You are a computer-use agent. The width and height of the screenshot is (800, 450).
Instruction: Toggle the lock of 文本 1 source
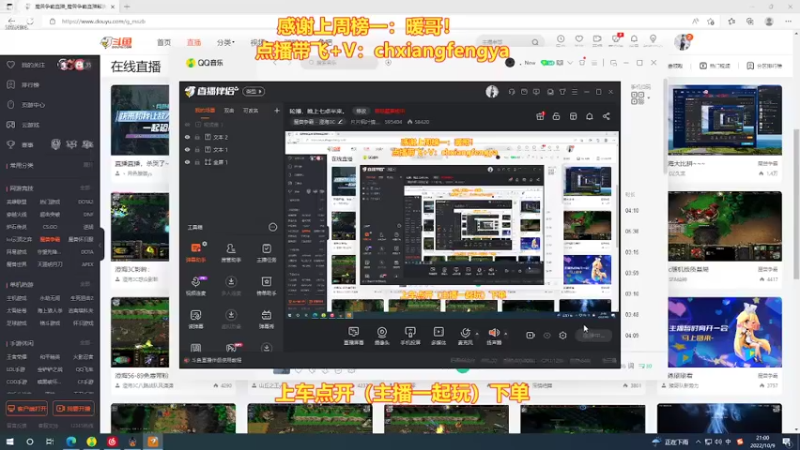point(197,150)
